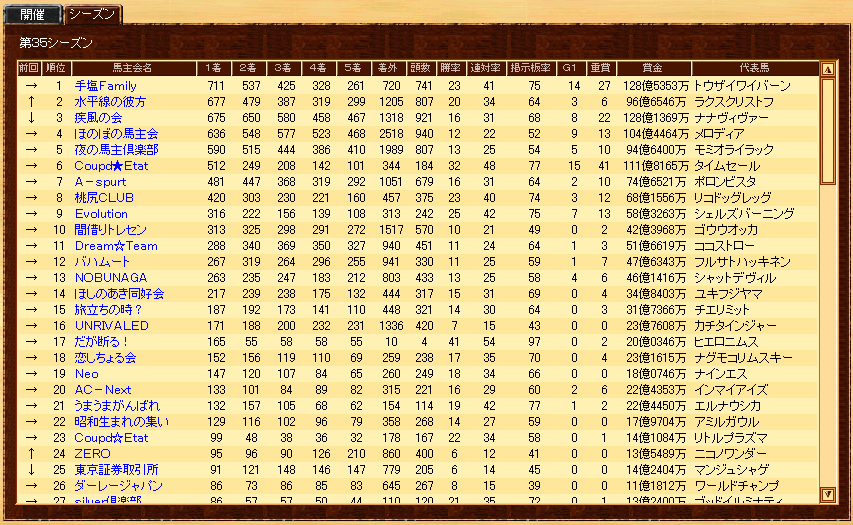
Task: Click the scroll up arrow button
Action: coord(827,70)
